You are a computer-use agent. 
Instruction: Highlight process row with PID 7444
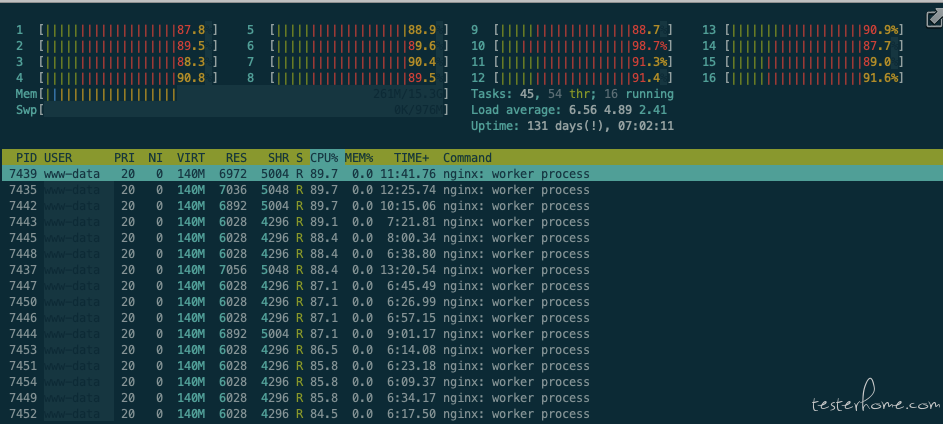tap(300, 334)
